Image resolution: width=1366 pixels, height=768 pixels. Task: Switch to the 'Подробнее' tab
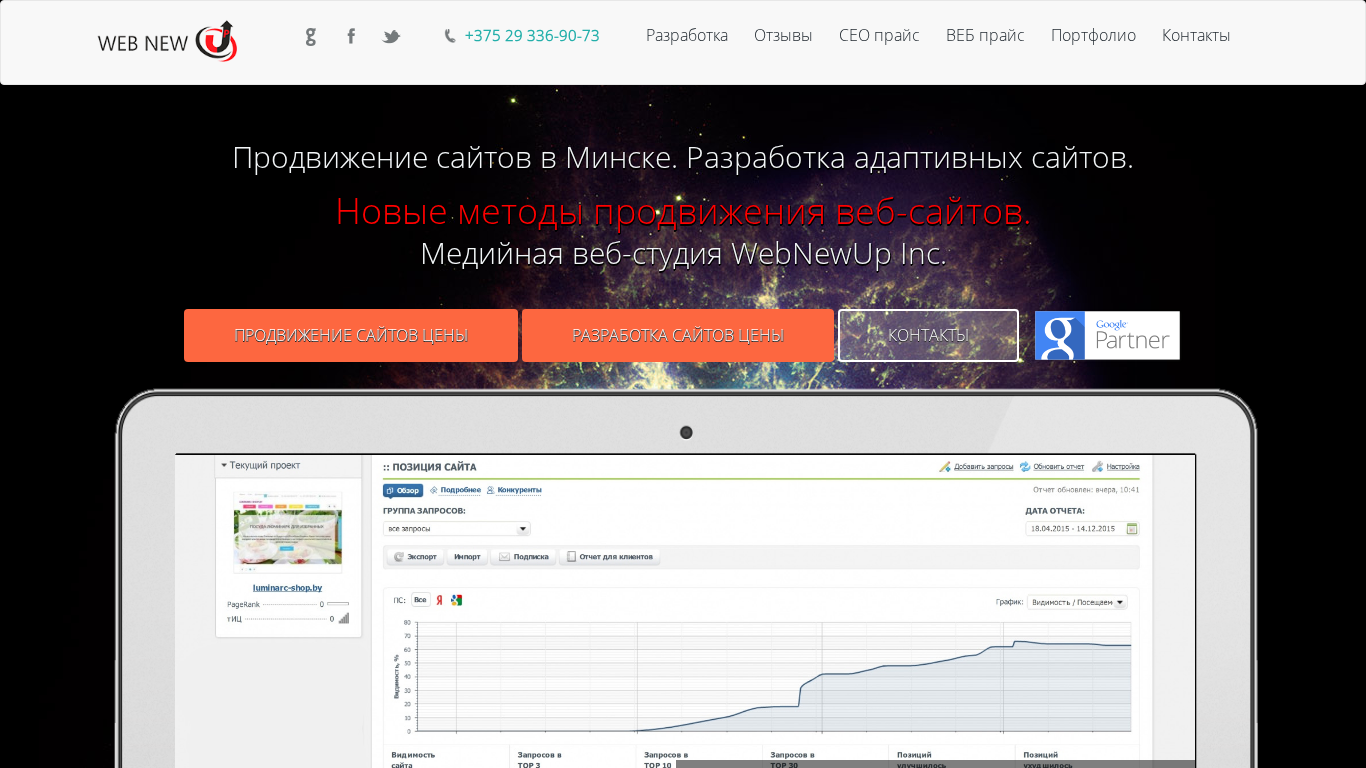click(455, 490)
